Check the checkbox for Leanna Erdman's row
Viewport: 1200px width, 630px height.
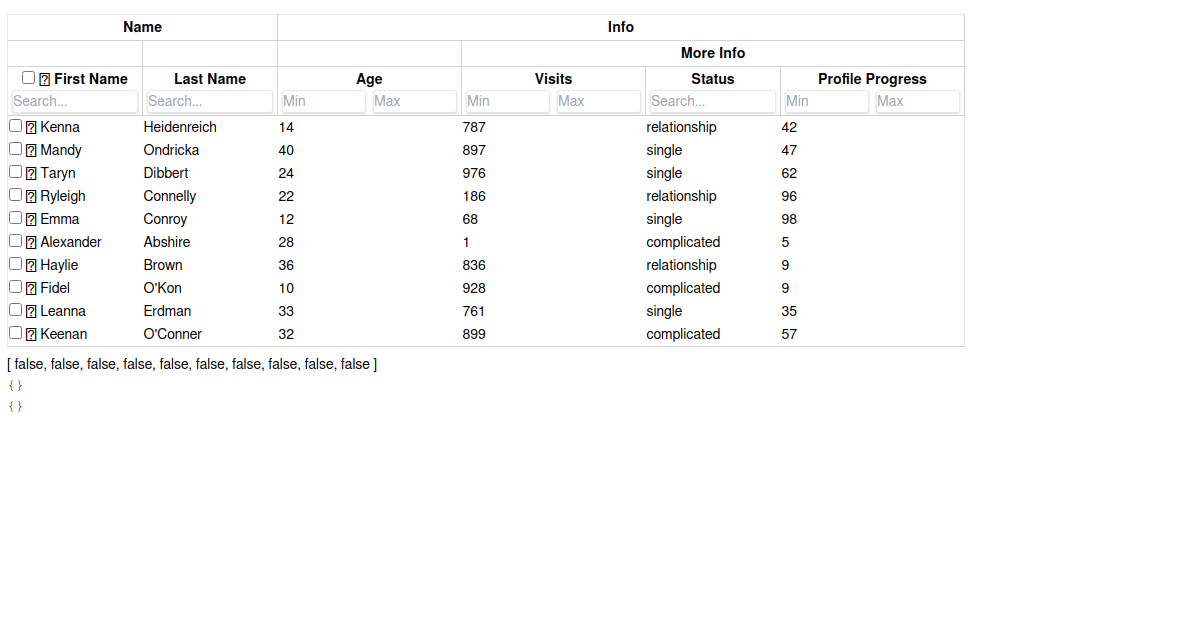pyautogui.click(x=15, y=310)
